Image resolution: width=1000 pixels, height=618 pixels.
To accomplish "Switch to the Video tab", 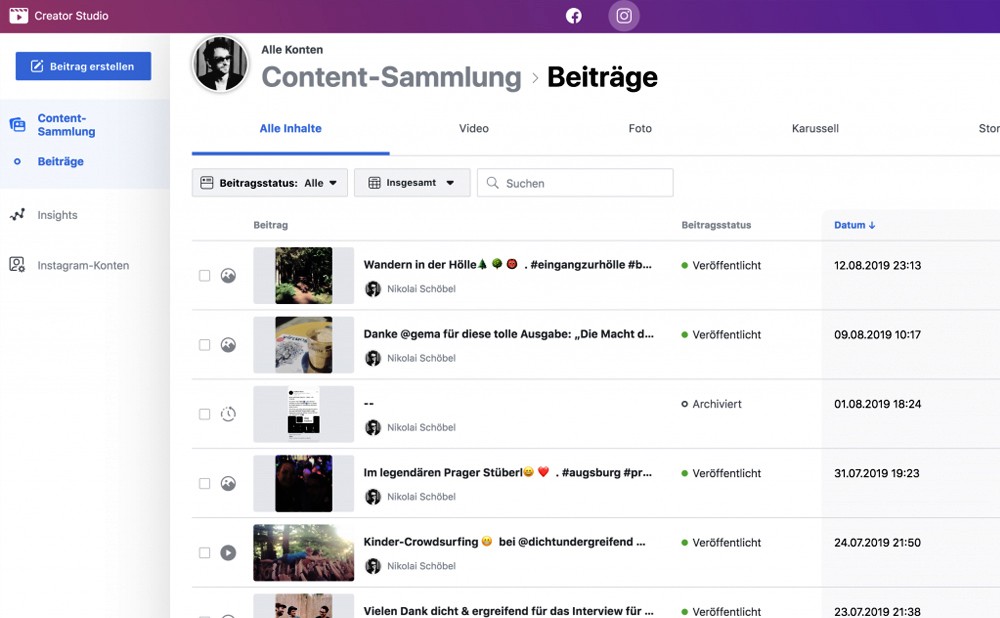I will [x=474, y=129].
